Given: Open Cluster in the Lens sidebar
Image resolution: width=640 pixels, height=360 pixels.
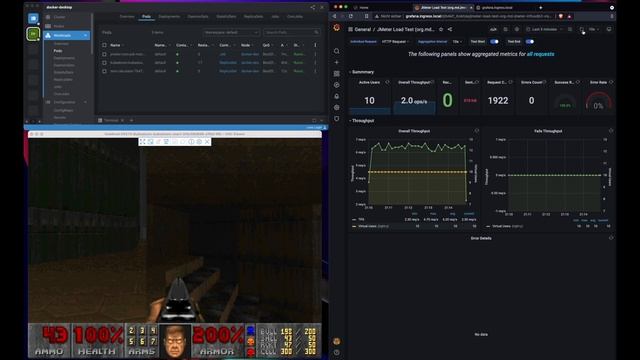Looking at the screenshot, I should [60, 17].
